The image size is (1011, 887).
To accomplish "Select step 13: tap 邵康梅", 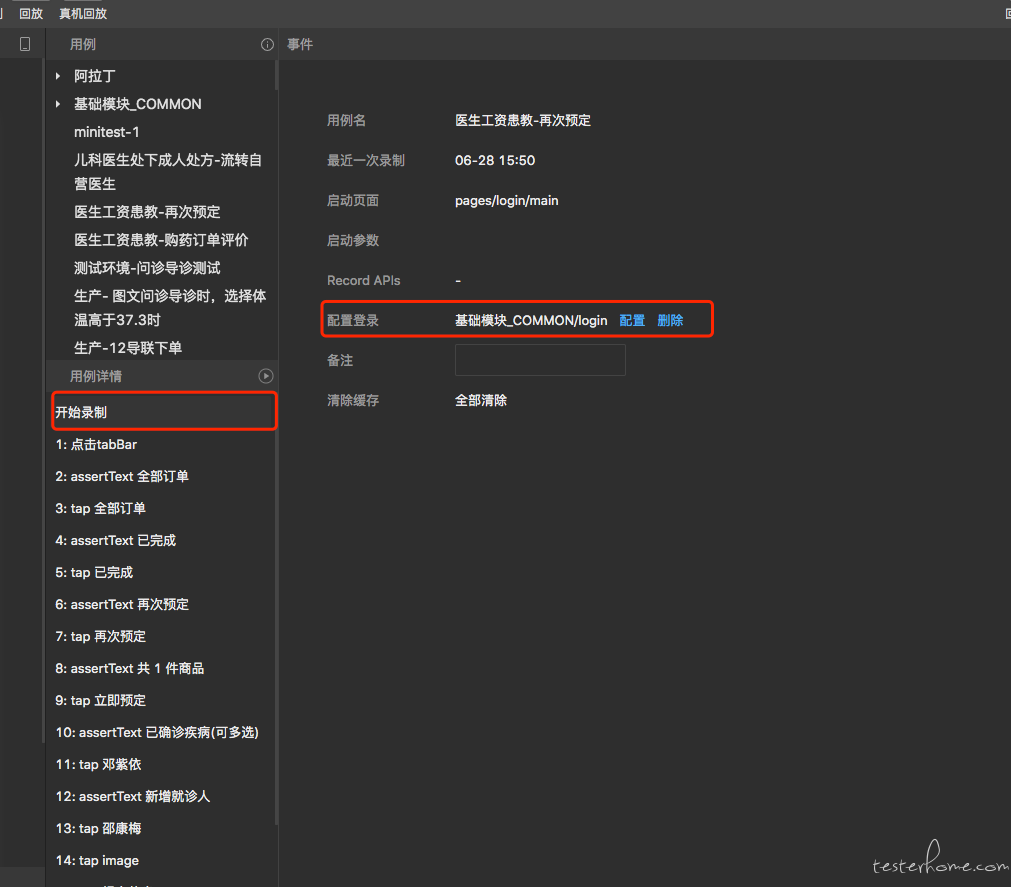I will (x=98, y=828).
